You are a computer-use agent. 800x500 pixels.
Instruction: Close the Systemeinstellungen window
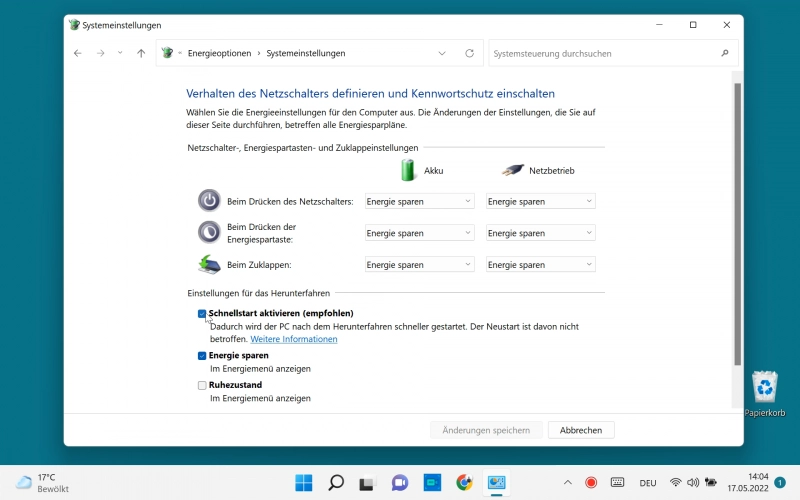(x=727, y=24)
